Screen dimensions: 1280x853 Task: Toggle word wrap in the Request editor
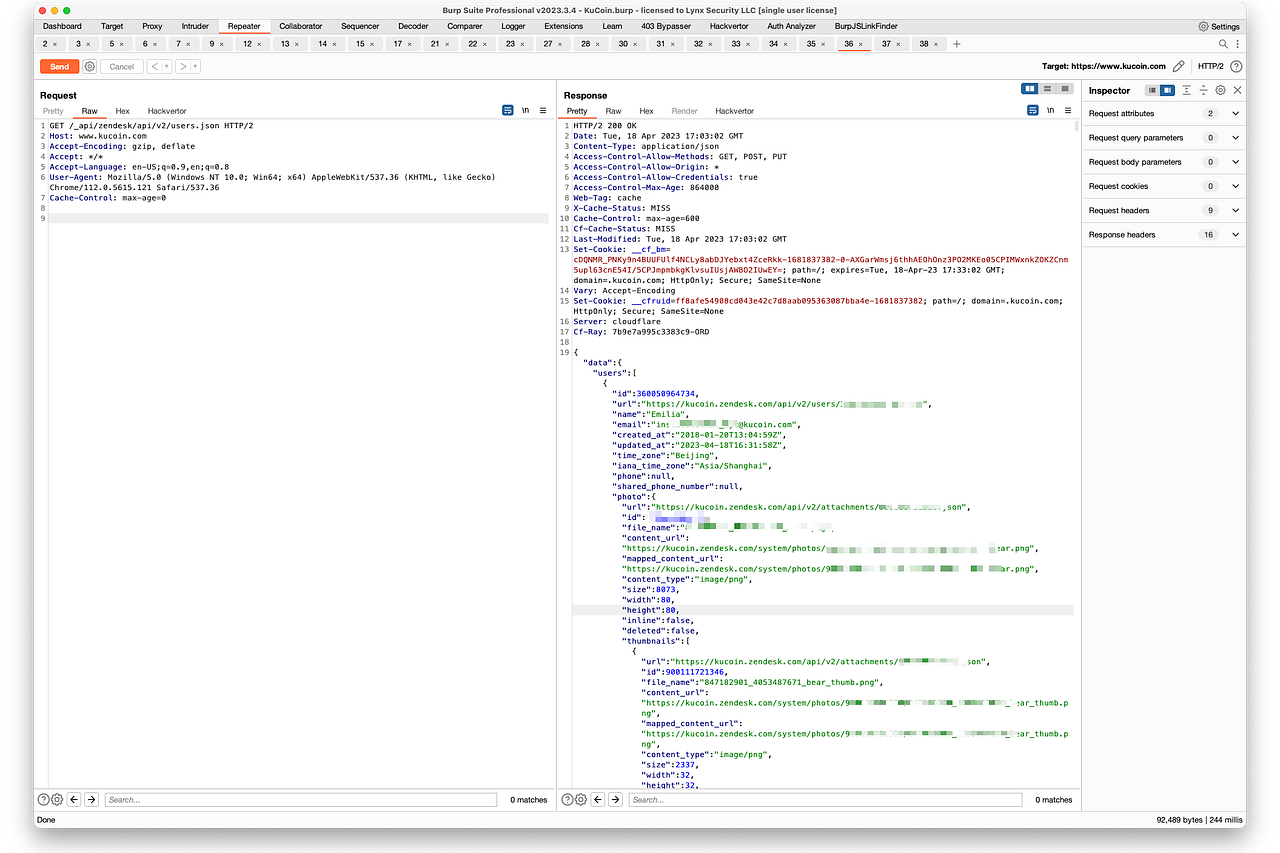click(x=508, y=110)
